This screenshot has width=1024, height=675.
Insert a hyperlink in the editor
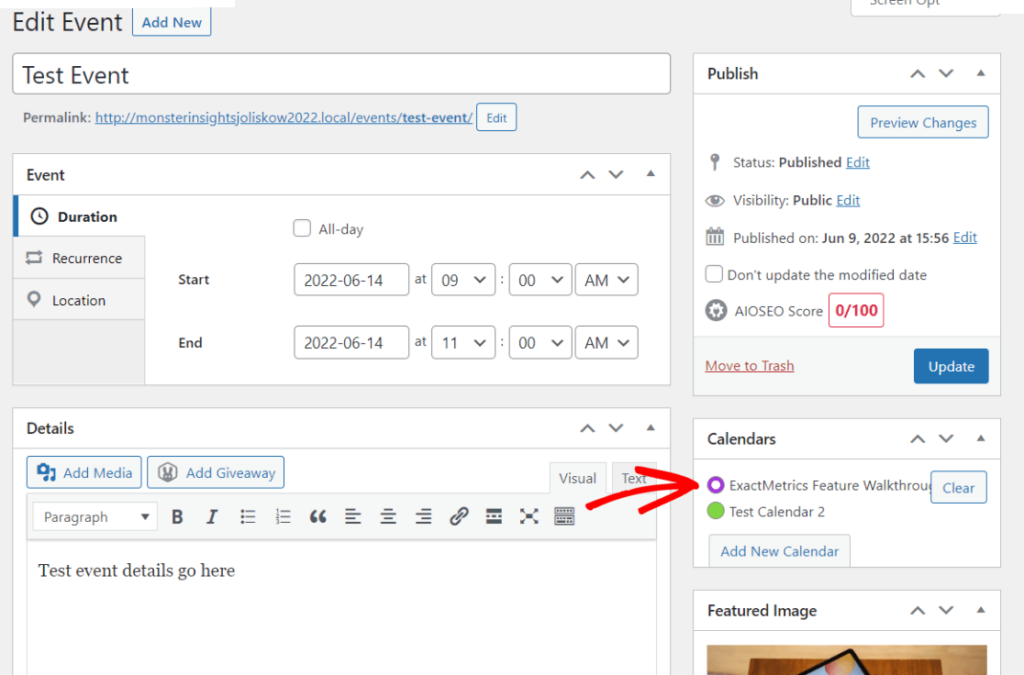459,516
